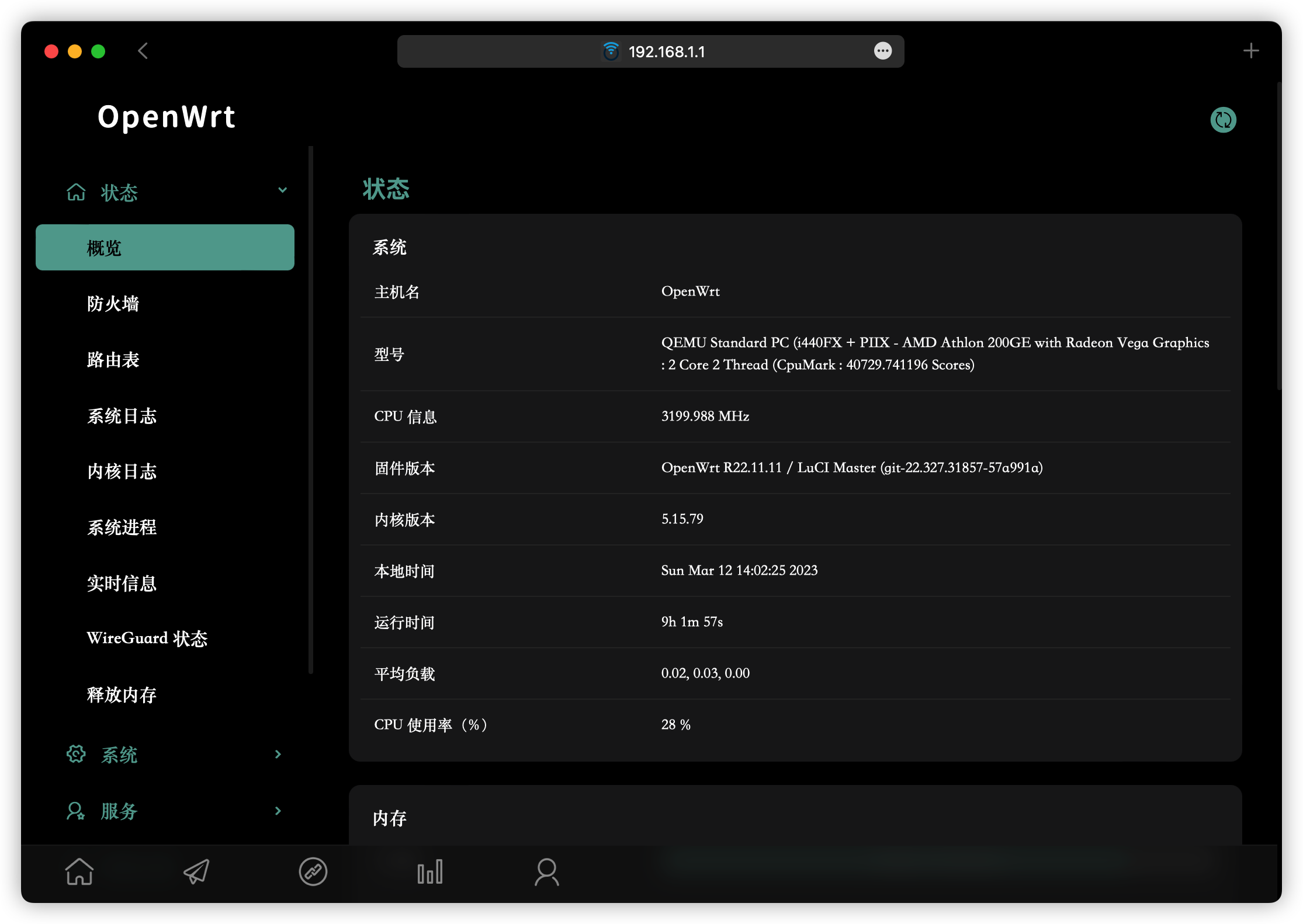Click the 本地时间 label

[x=404, y=571]
